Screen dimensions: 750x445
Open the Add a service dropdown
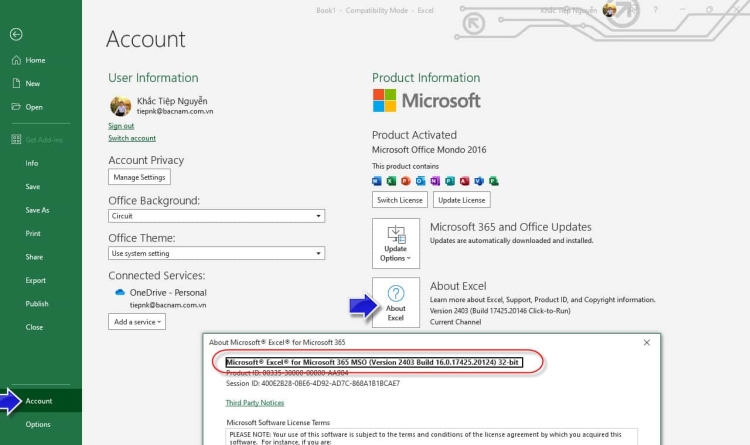137,322
